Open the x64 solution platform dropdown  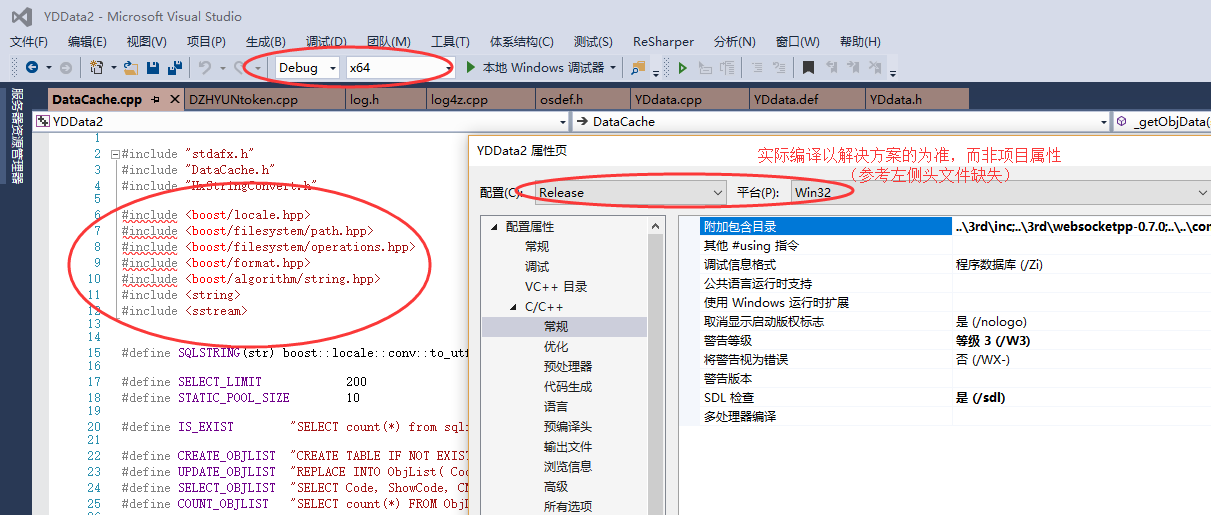coord(401,68)
